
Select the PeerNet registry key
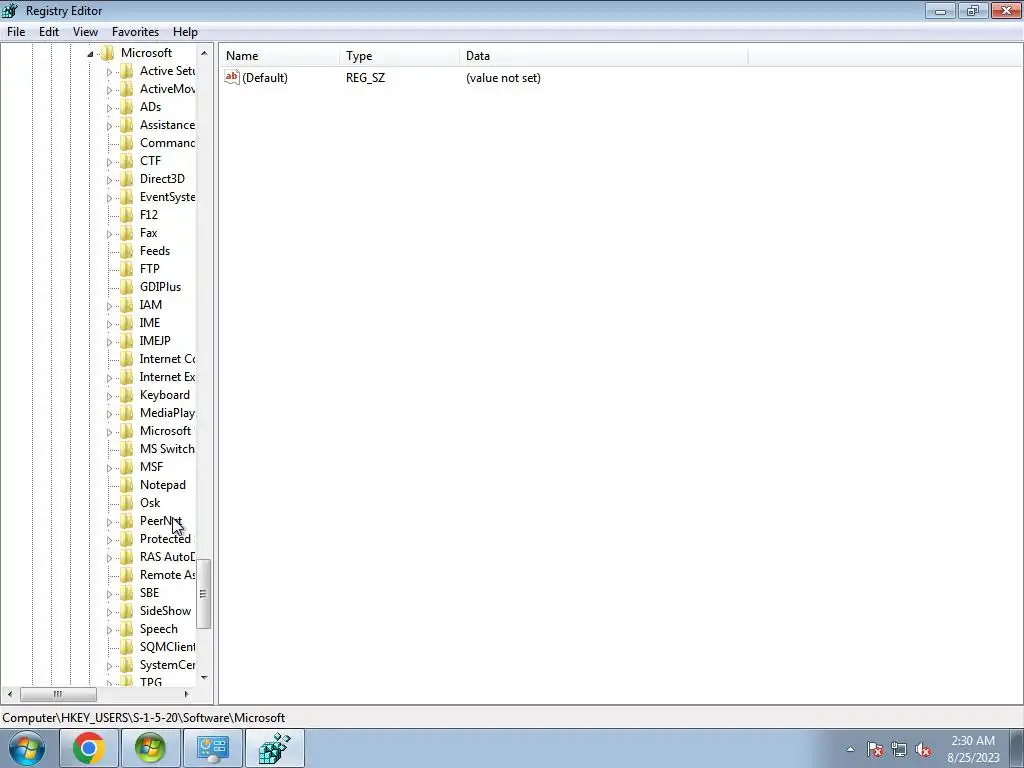pos(161,521)
